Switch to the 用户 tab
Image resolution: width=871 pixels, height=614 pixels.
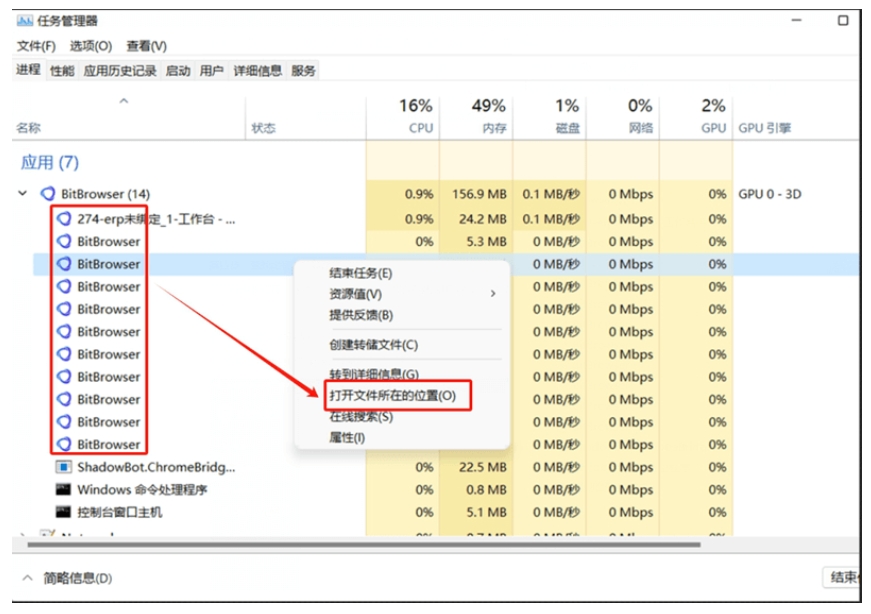click(x=211, y=71)
